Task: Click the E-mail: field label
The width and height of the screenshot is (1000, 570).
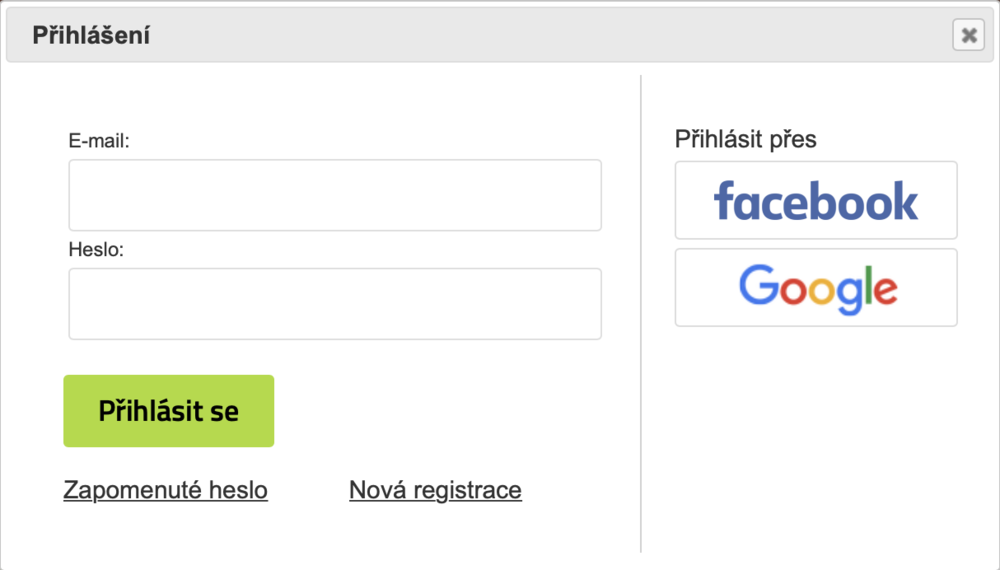Action: (99, 140)
